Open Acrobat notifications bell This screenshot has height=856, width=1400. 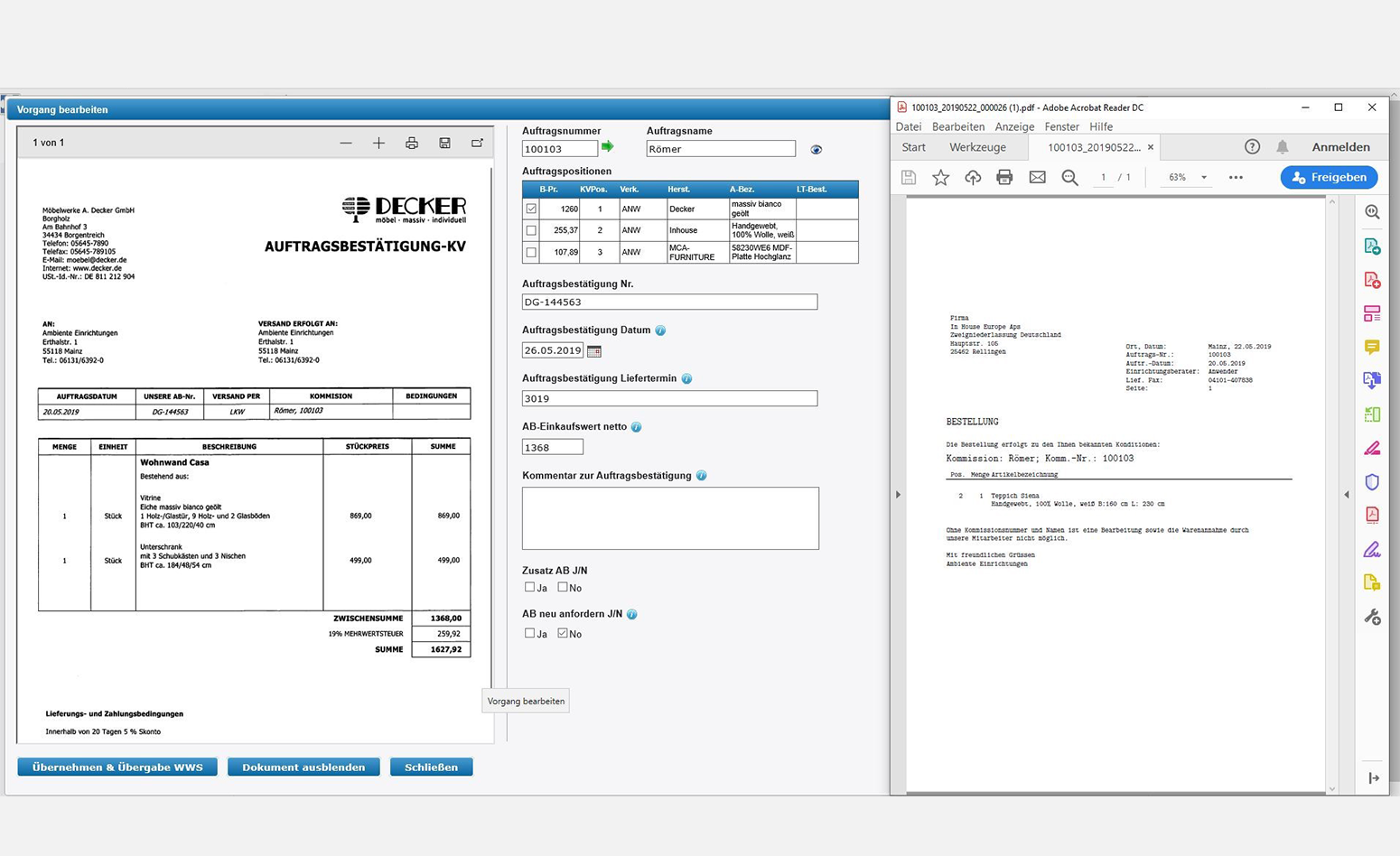(x=1282, y=147)
